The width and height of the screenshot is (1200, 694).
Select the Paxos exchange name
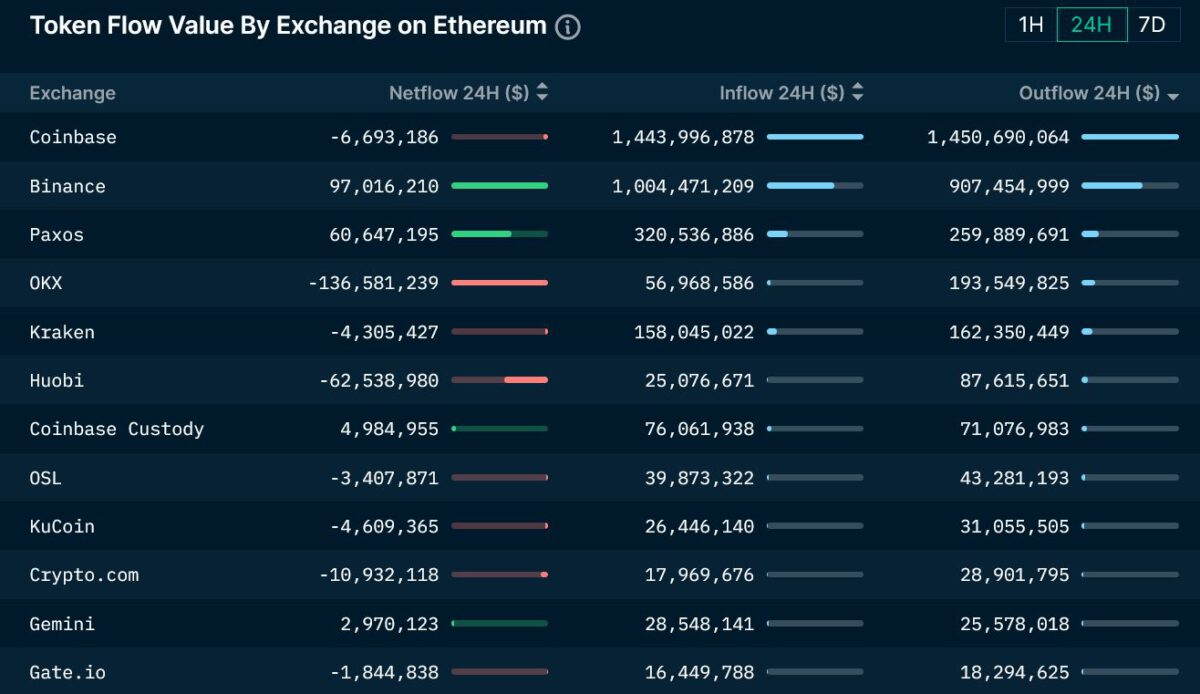57,235
